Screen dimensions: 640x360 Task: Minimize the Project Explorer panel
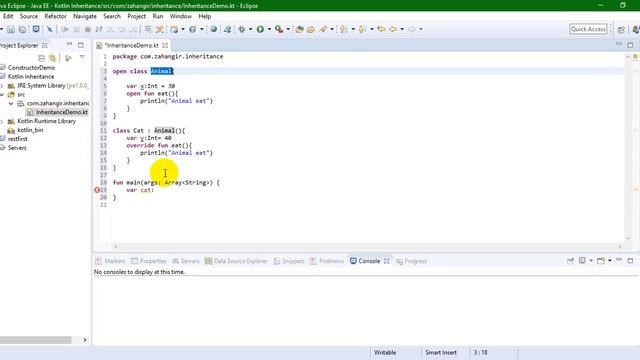tap(69, 44)
